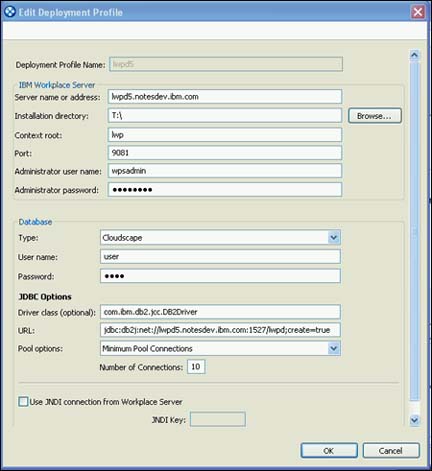Click the Administrator password field
Image resolution: width=432 pixels, height=471 pixels.
pyautogui.click(x=225, y=190)
